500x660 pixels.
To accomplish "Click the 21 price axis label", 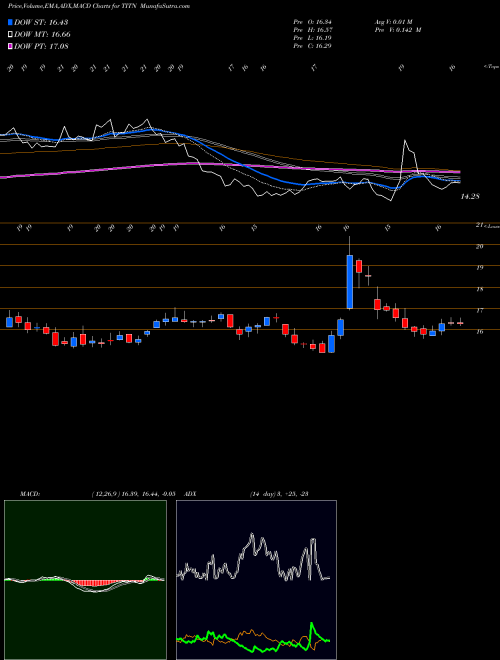I will click(x=479, y=226).
